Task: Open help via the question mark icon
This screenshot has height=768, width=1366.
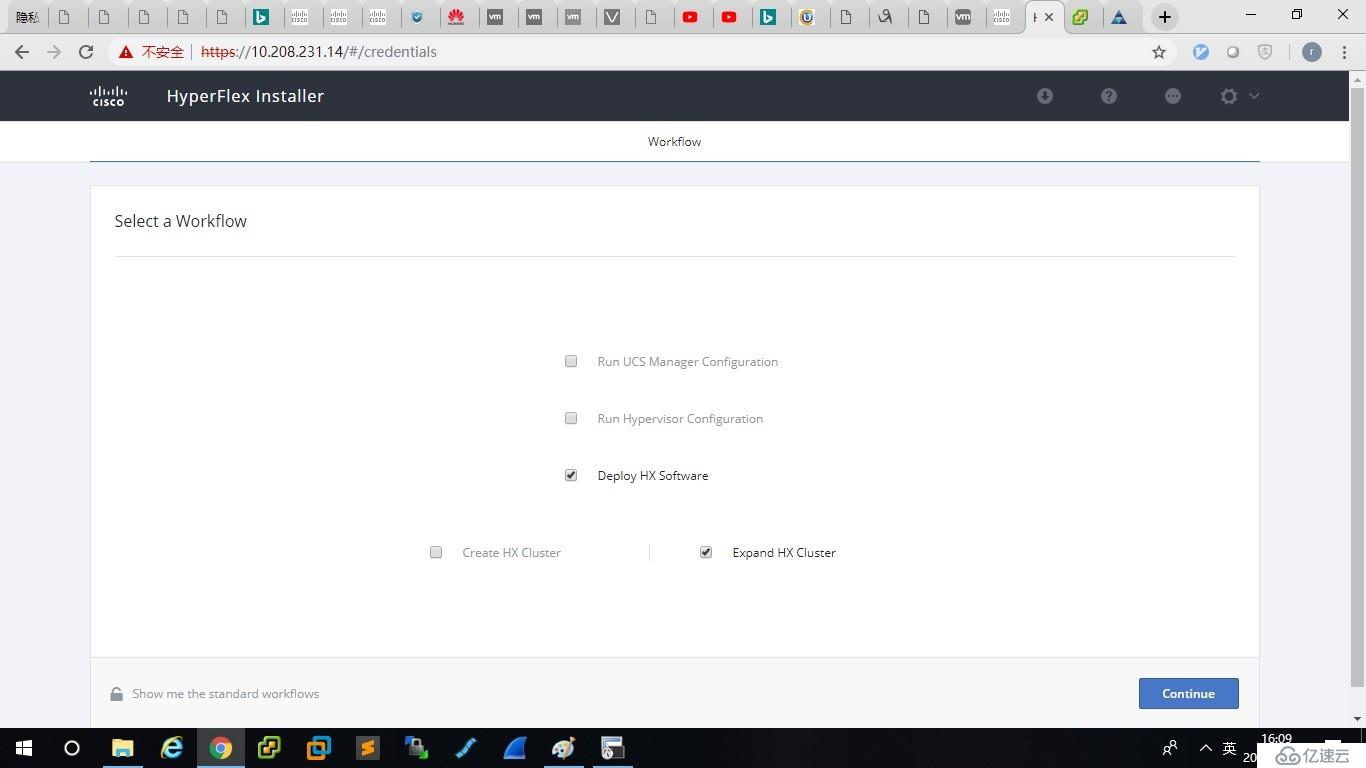Action: click(1109, 96)
